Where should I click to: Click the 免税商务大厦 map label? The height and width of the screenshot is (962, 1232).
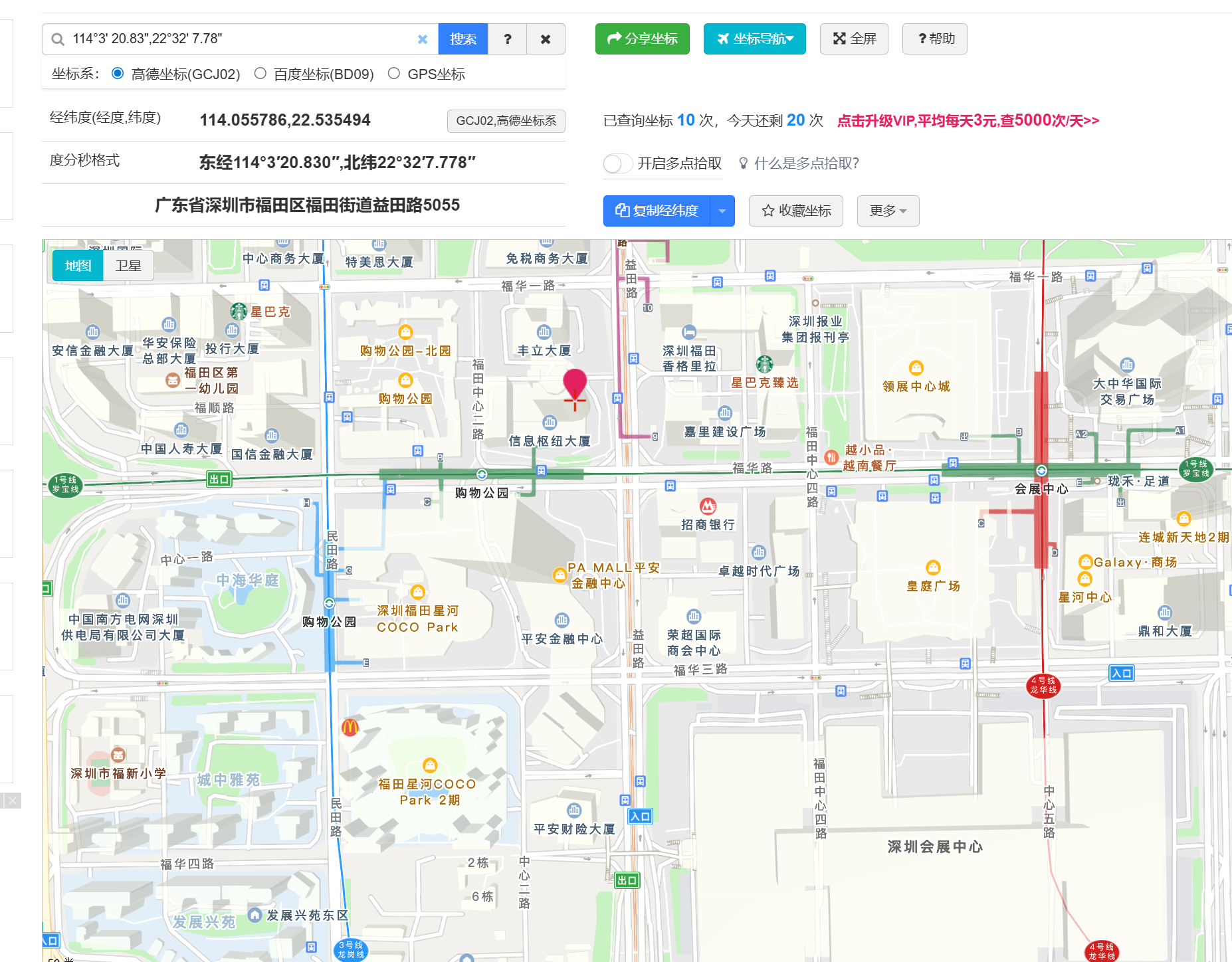coord(547,258)
